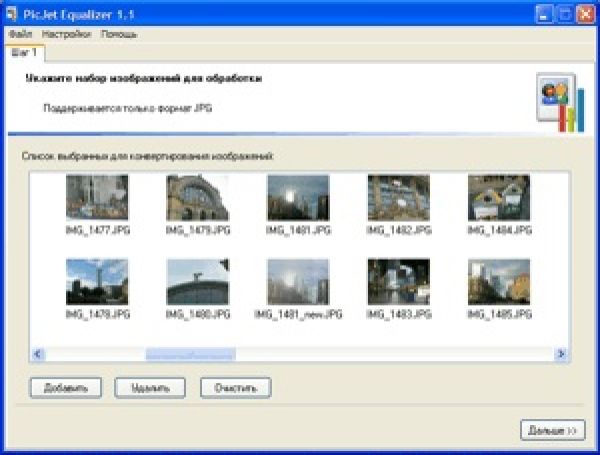
Task: Open the Помощь menu
Action: pos(119,34)
